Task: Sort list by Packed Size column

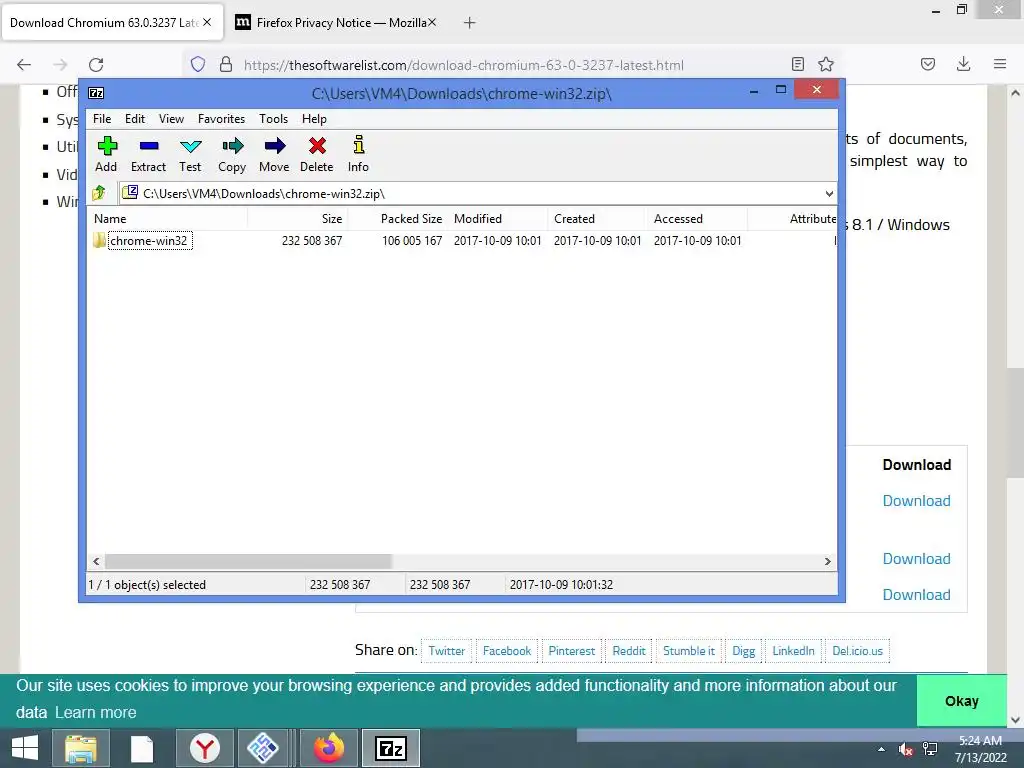Action: 398,219
